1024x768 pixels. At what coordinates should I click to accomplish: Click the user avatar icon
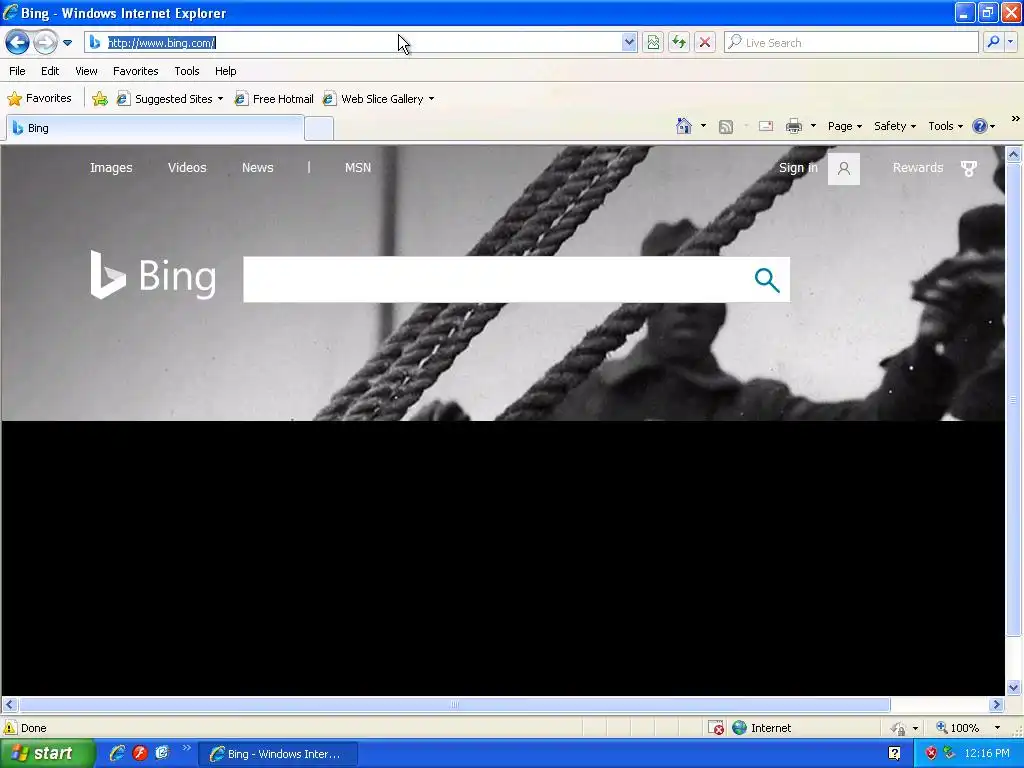[844, 168]
